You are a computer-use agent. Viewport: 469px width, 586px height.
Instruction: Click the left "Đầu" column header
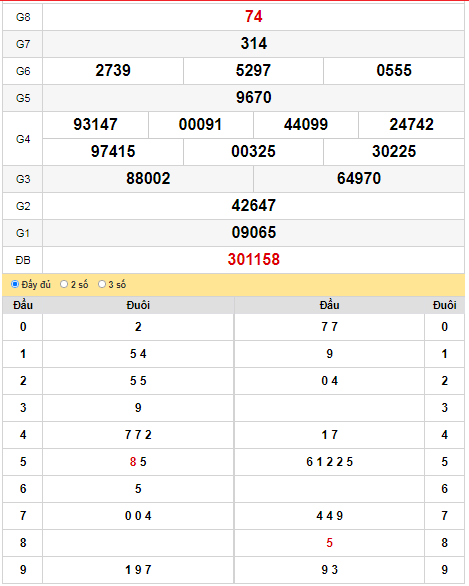23,305
